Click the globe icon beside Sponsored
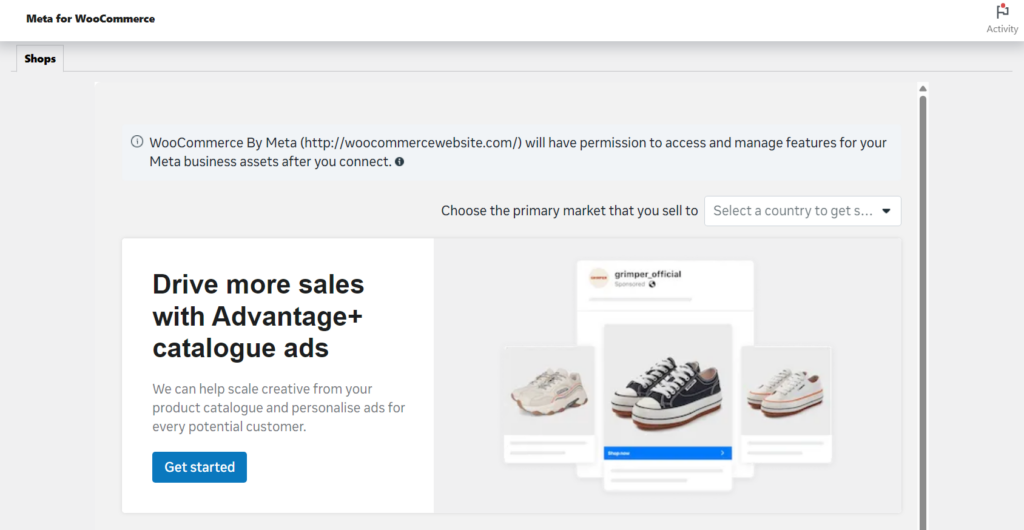This screenshot has width=1024, height=530. (652, 285)
